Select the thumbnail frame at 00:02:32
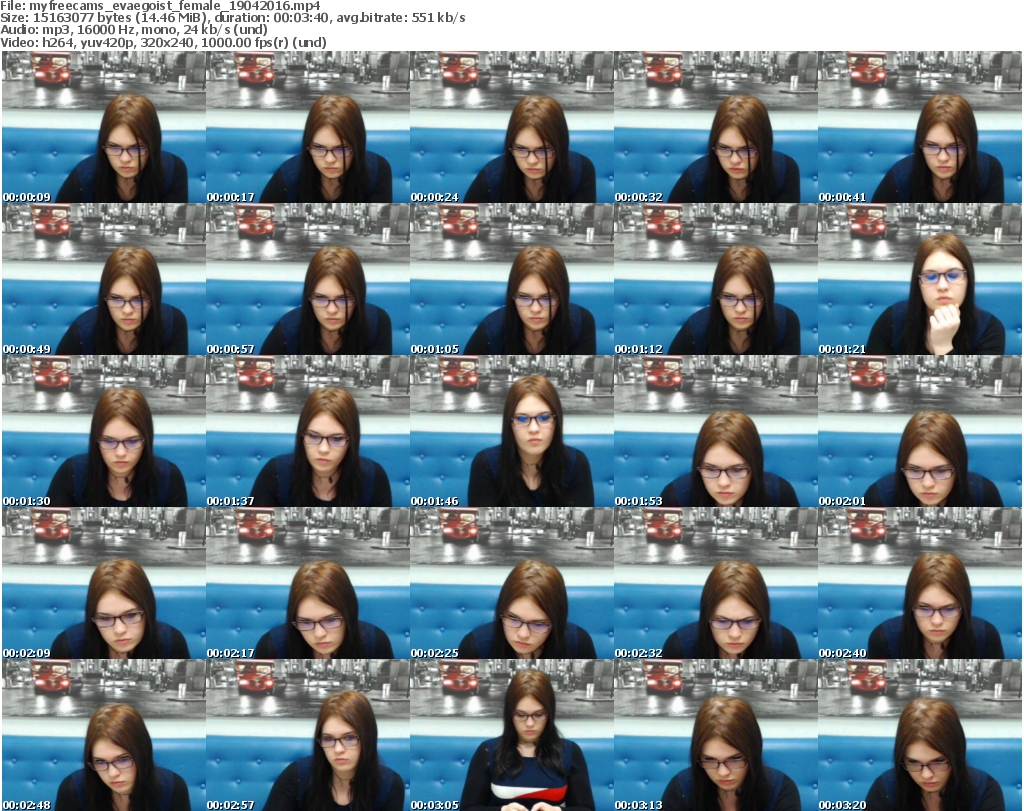The image size is (1024, 811). pyautogui.click(x=716, y=583)
